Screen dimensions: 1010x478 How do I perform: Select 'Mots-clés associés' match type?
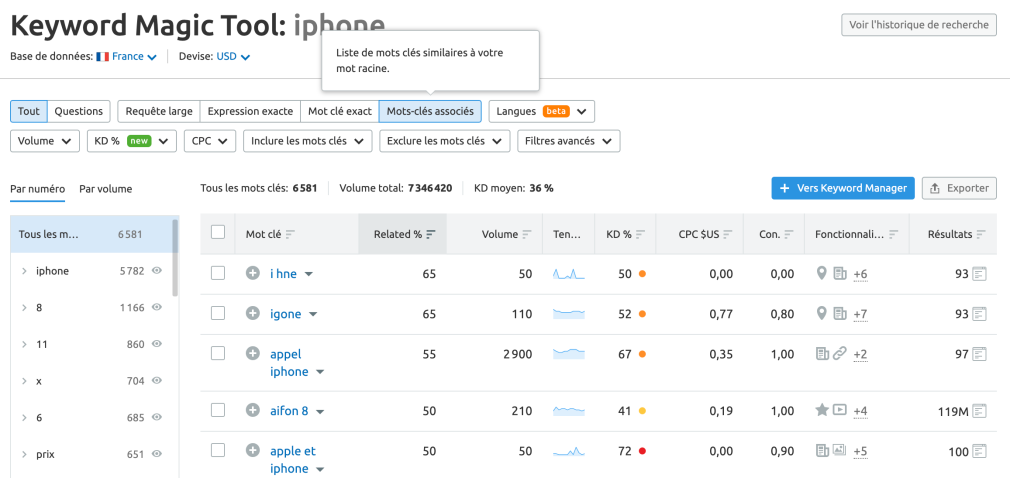coord(430,111)
